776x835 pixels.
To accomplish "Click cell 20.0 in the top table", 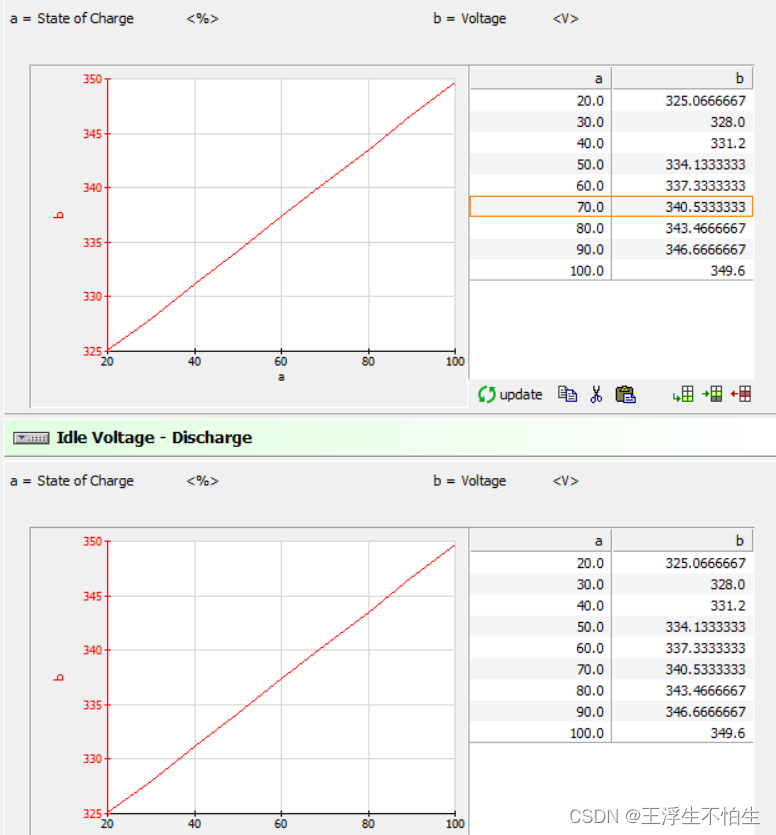I will pos(541,101).
